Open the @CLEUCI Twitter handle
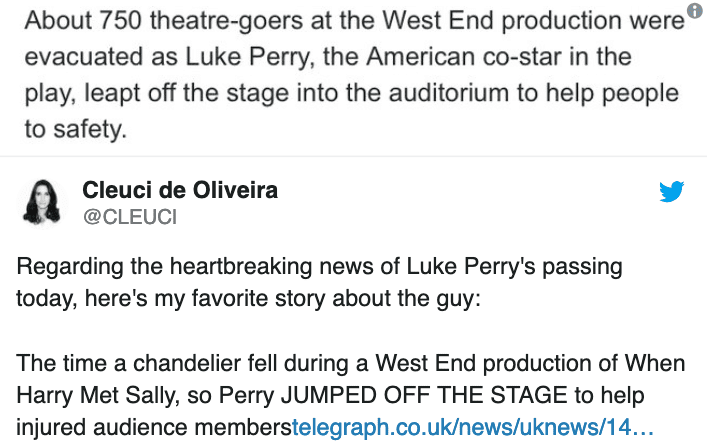The image size is (707, 446). 129,216
